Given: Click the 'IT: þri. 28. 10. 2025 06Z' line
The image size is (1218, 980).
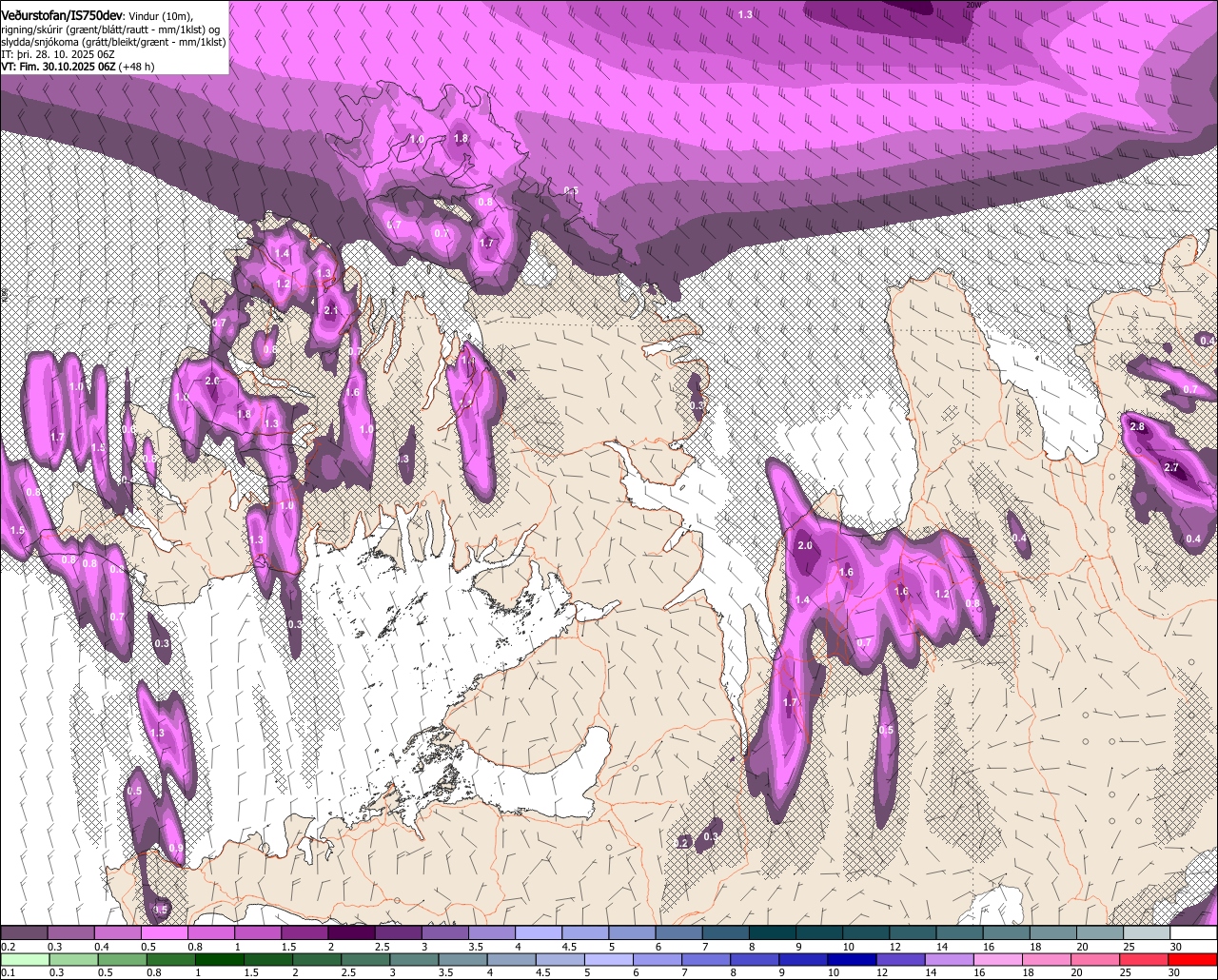Looking at the screenshot, I should pos(57,55).
